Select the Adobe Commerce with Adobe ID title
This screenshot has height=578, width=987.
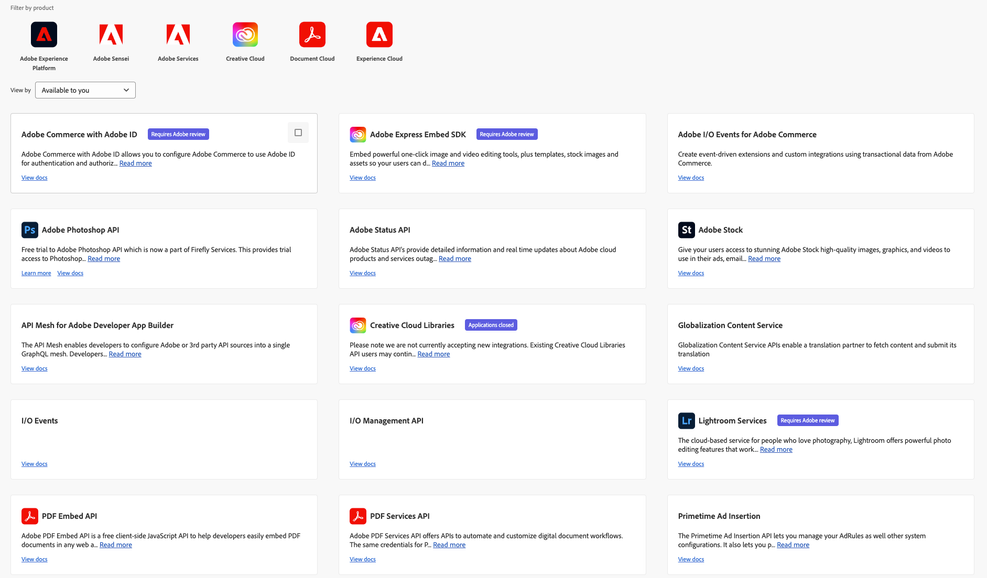79,134
